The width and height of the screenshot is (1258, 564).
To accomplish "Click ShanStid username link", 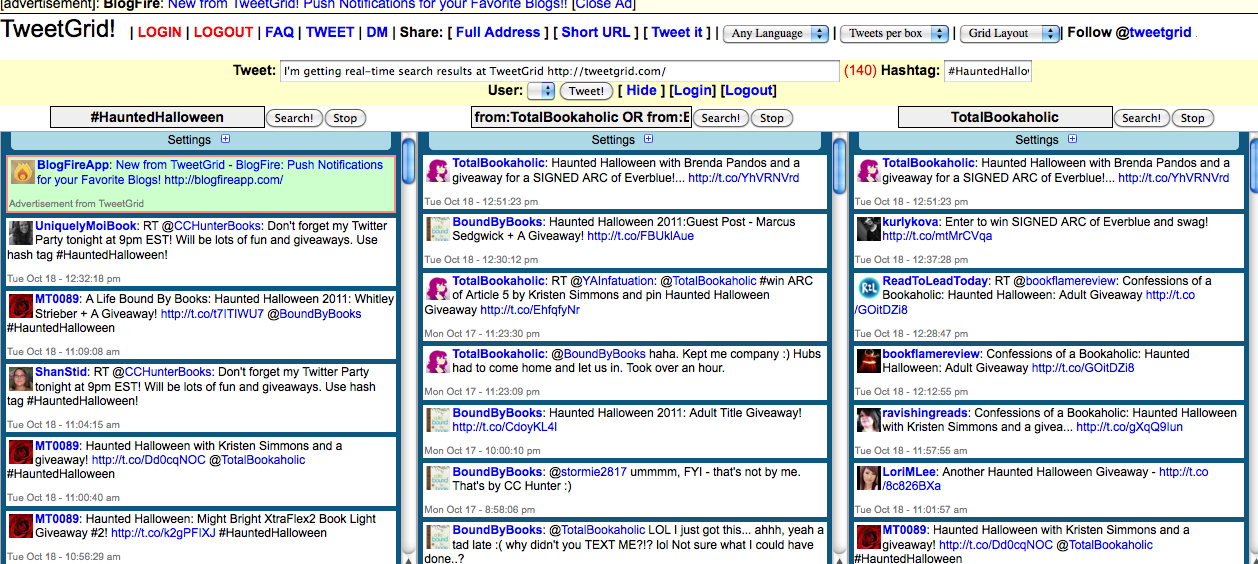I will point(62,372).
